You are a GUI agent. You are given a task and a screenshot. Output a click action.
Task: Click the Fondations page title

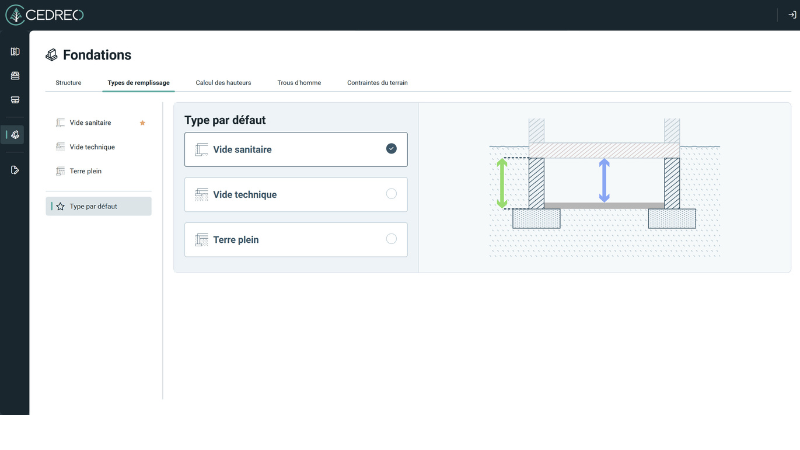pos(97,55)
